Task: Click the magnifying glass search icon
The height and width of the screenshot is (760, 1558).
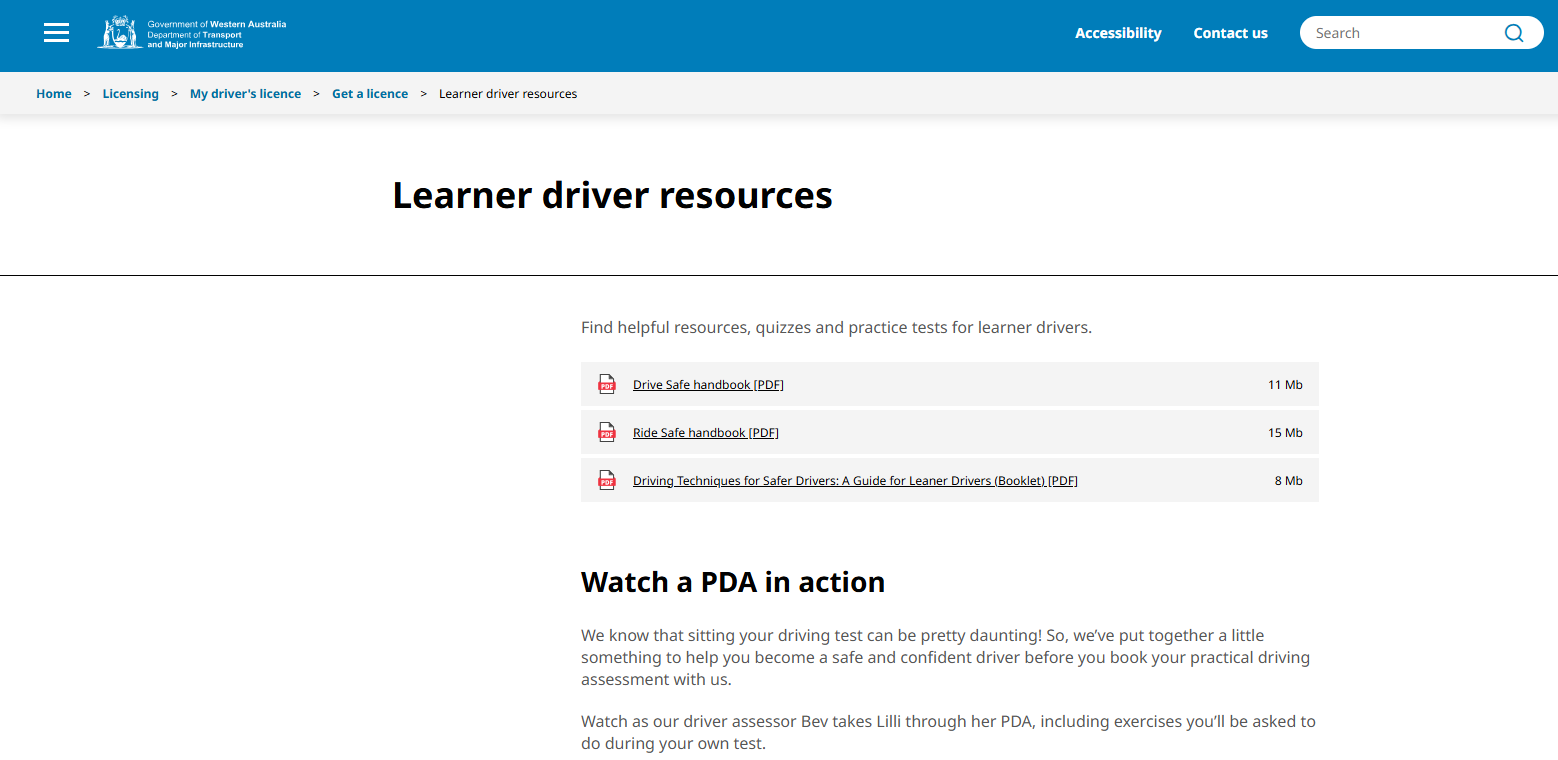Action: (1513, 33)
